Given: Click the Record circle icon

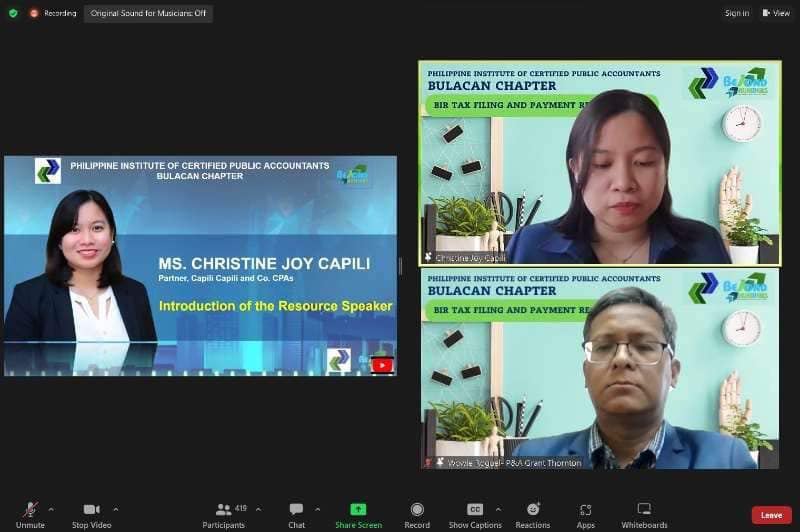Looking at the screenshot, I should point(417,509).
